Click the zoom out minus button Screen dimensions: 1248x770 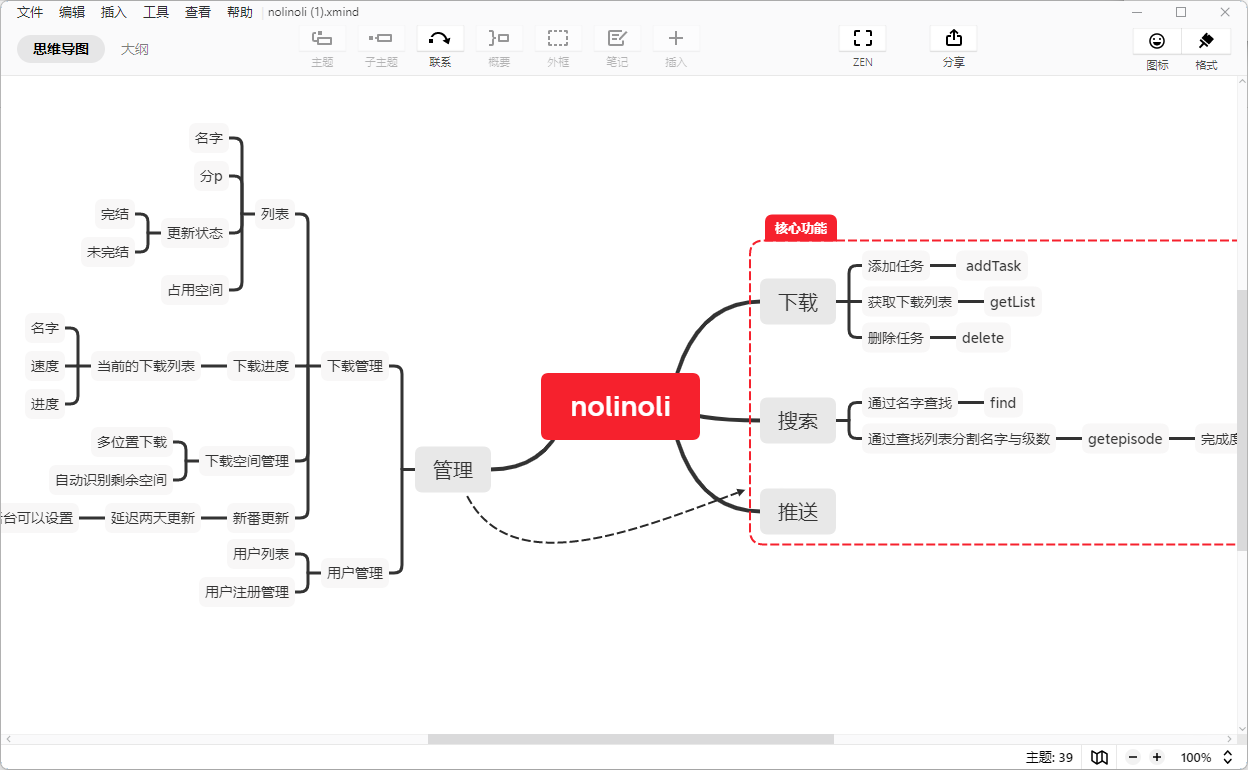(1133, 757)
